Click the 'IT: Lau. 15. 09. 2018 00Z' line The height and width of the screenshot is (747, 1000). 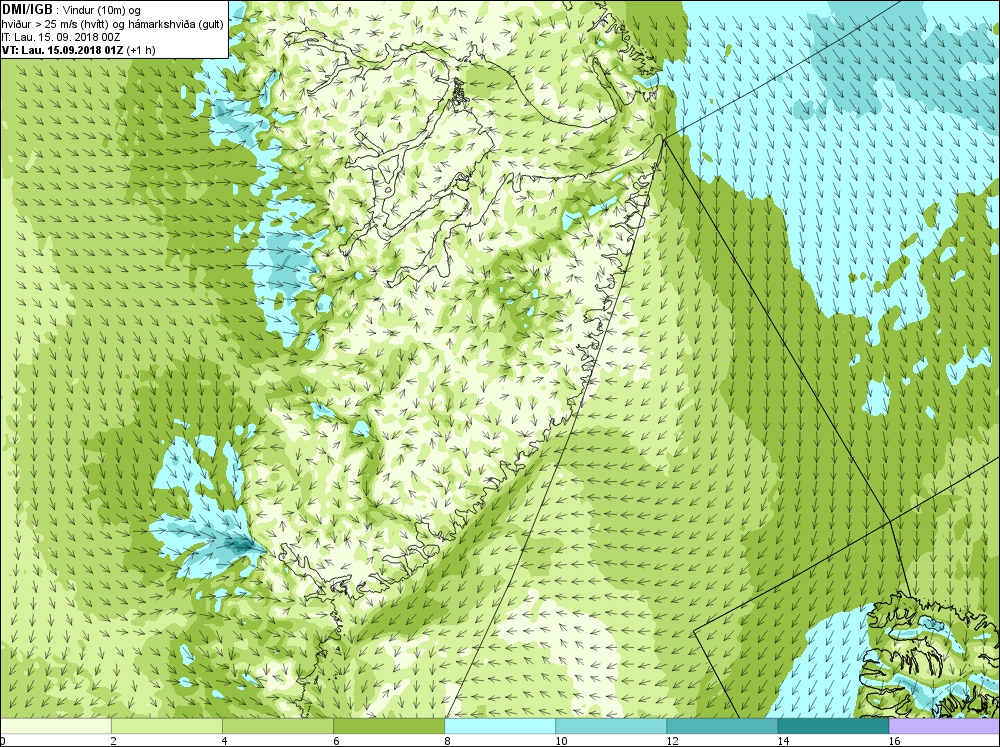tap(61, 37)
